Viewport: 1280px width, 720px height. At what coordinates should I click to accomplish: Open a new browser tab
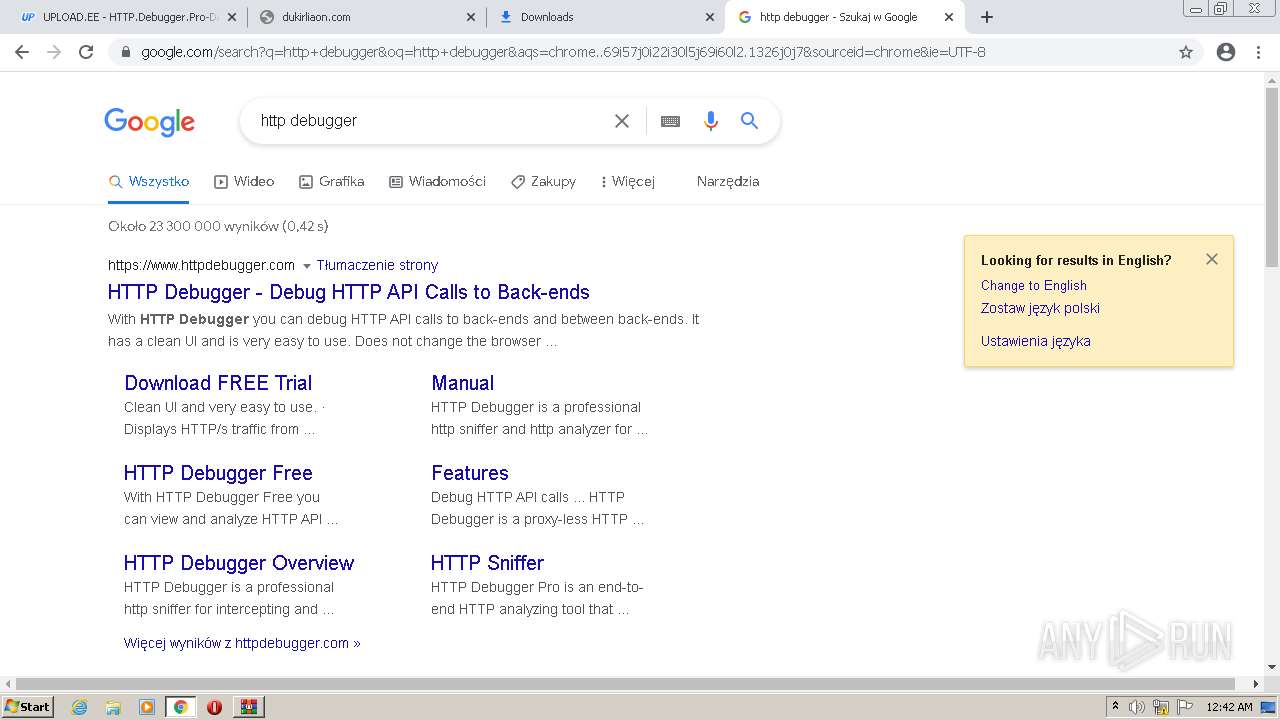pyautogui.click(x=987, y=17)
